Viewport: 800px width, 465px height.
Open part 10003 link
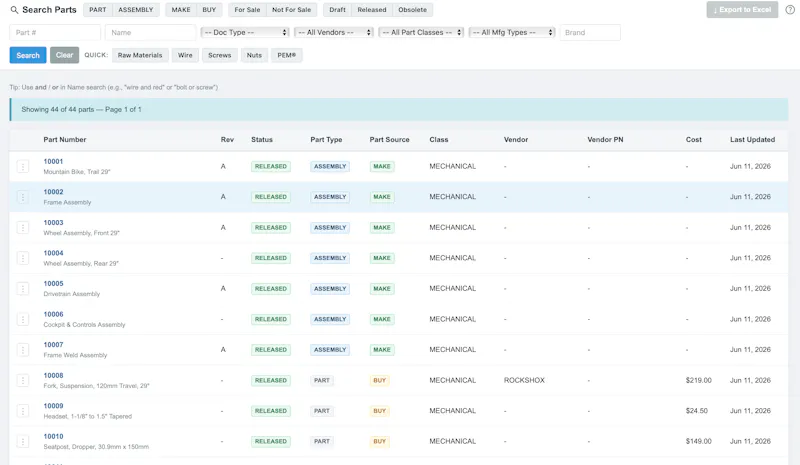(x=53, y=223)
